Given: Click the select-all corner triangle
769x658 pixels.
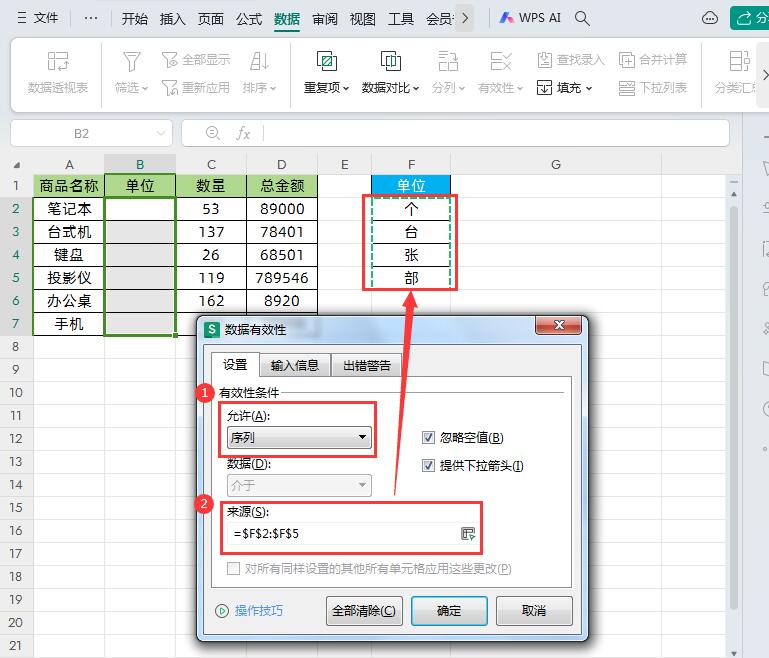Looking at the screenshot, I should (x=17, y=165).
